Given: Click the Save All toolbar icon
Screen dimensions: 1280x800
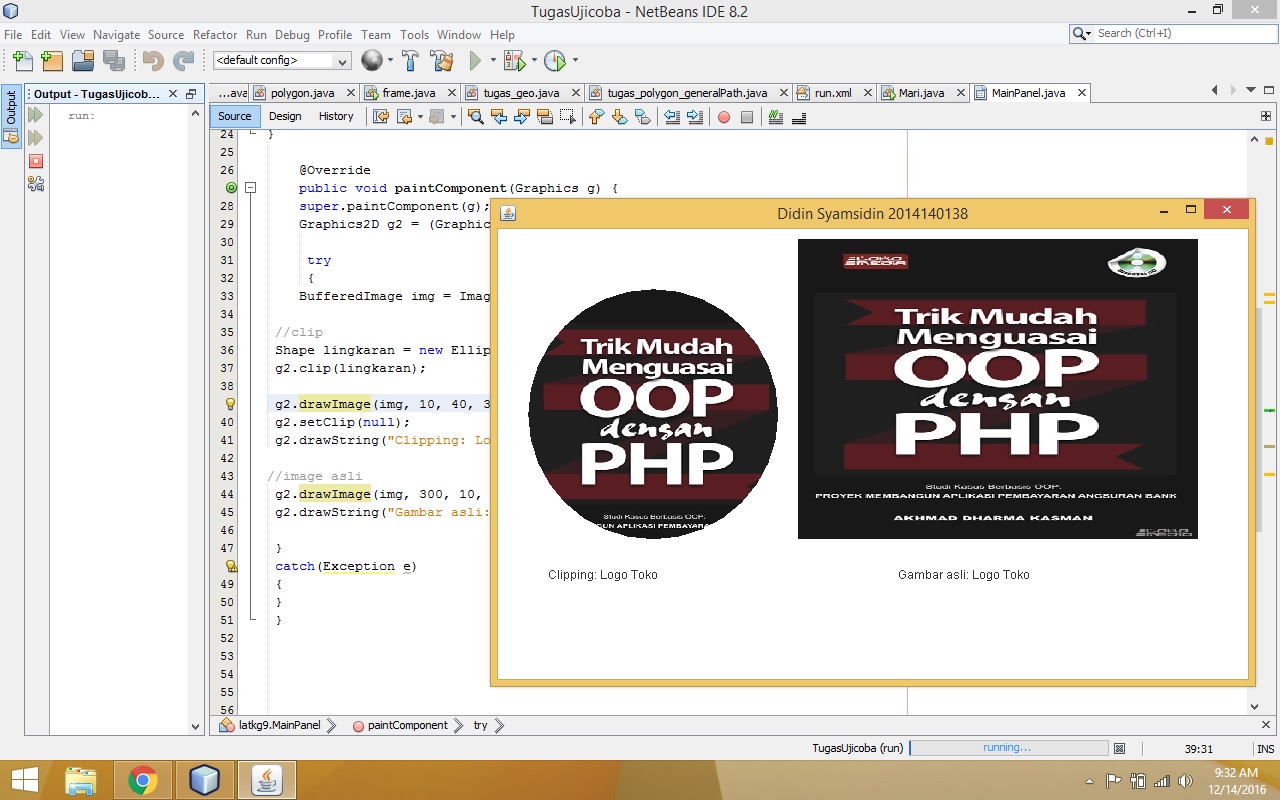Looking at the screenshot, I should 113,61.
